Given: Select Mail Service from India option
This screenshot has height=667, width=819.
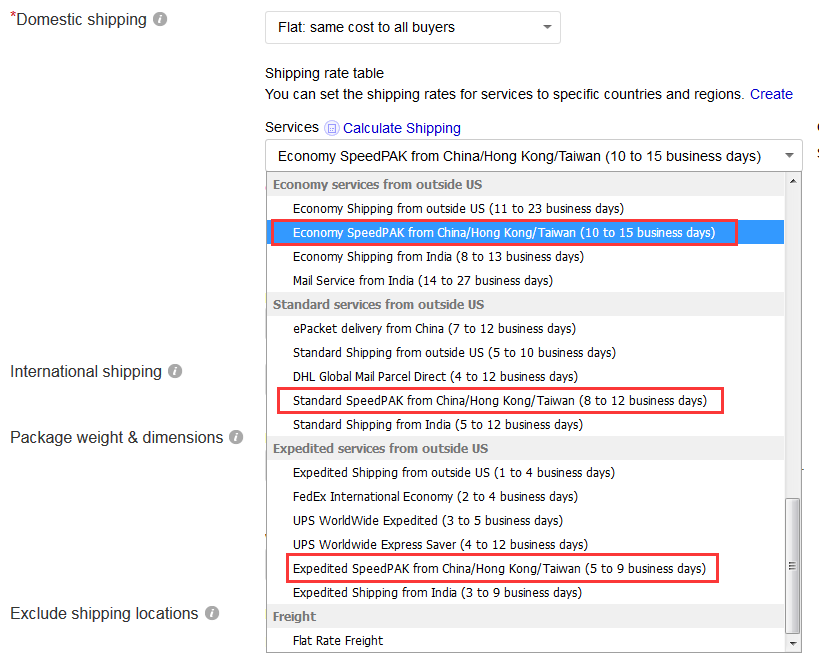Looking at the screenshot, I should pyautogui.click(x=422, y=281).
